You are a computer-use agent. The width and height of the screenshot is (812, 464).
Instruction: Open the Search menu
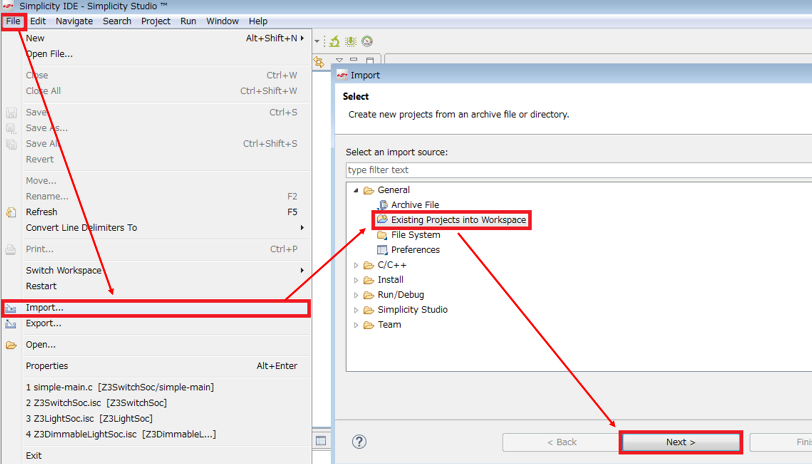[117, 21]
